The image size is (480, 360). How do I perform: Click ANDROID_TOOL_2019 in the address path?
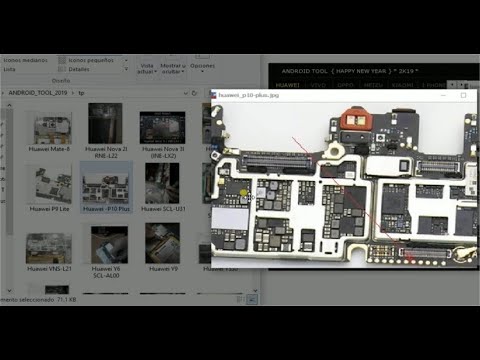click(x=38, y=93)
